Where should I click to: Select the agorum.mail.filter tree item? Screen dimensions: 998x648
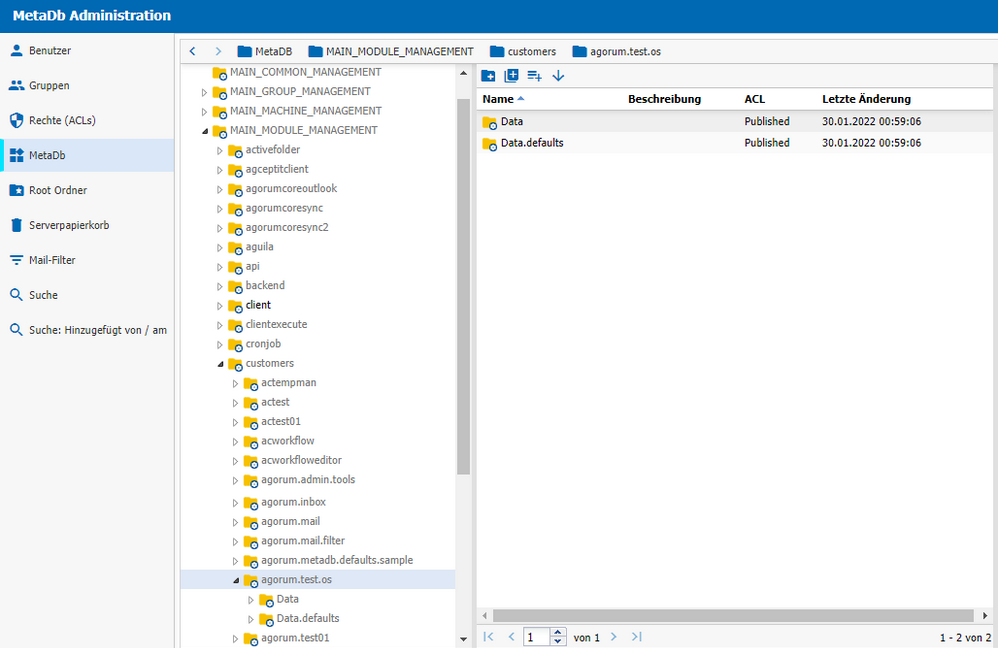[x=303, y=541]
